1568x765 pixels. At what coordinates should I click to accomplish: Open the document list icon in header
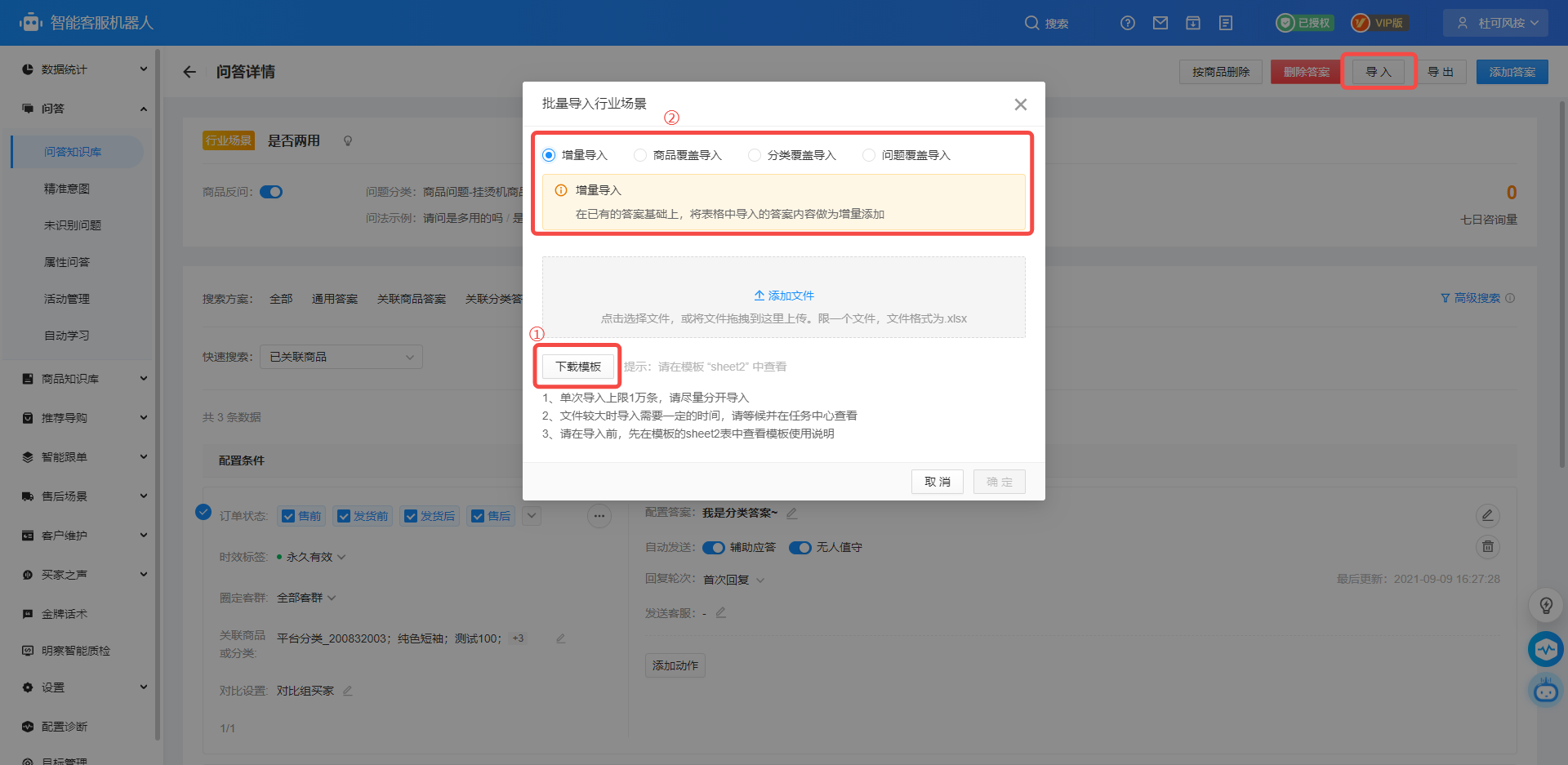pyautogui.click(x=1226, y=23)
